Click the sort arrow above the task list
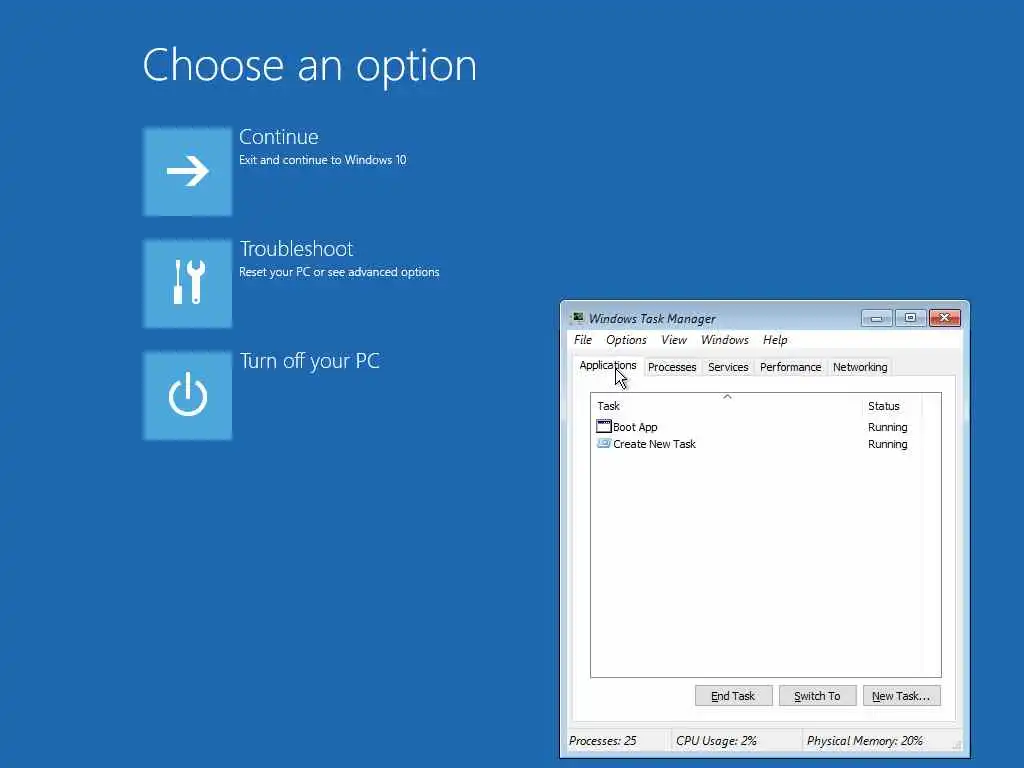 (x=727, y=396)
